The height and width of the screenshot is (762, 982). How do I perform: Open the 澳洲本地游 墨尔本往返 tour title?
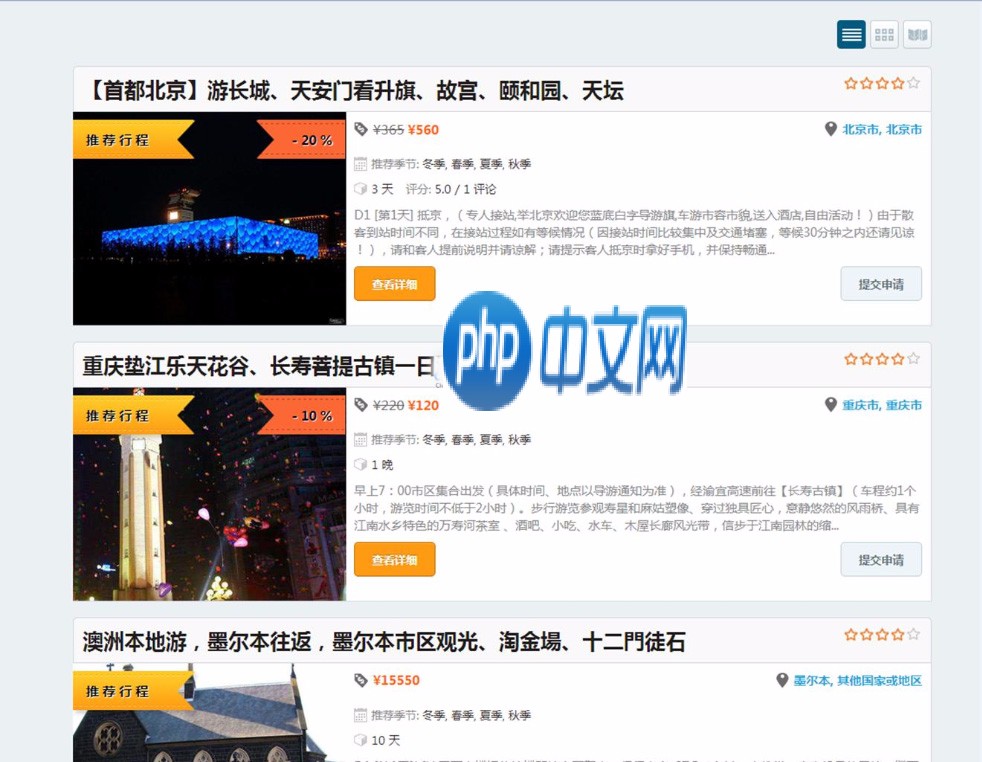click(x=384, y=642)
